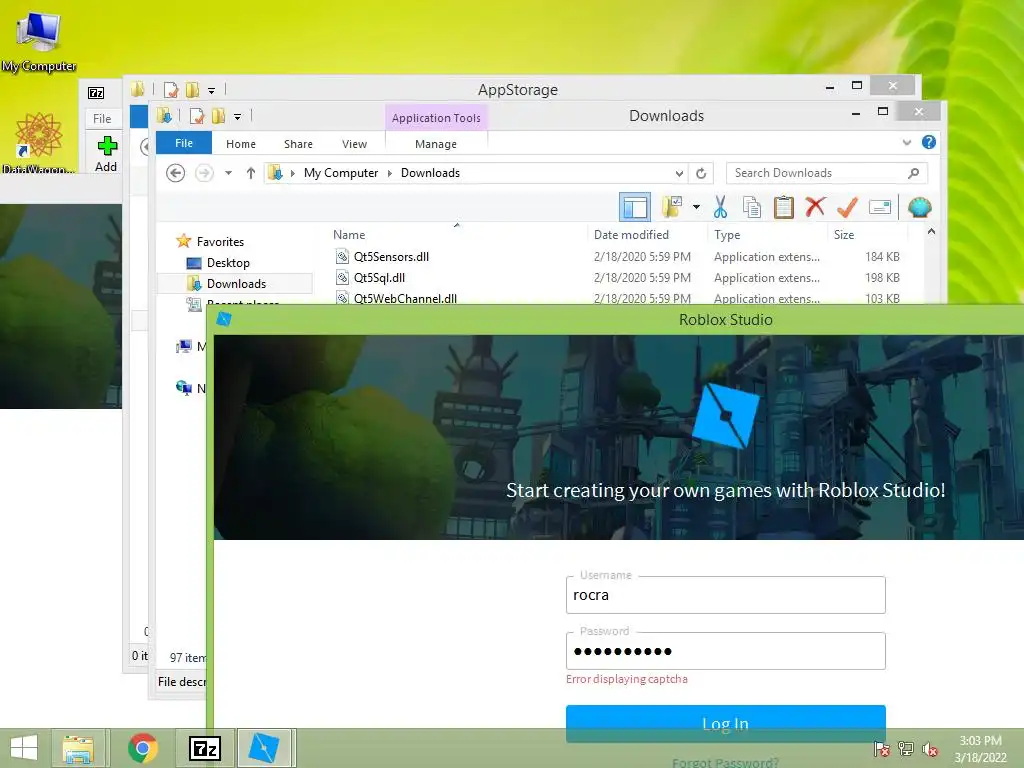Viewport: 1024px width, 768px height.
Task: Click the Up one level arrow
Action: click(x=251, y=173)
